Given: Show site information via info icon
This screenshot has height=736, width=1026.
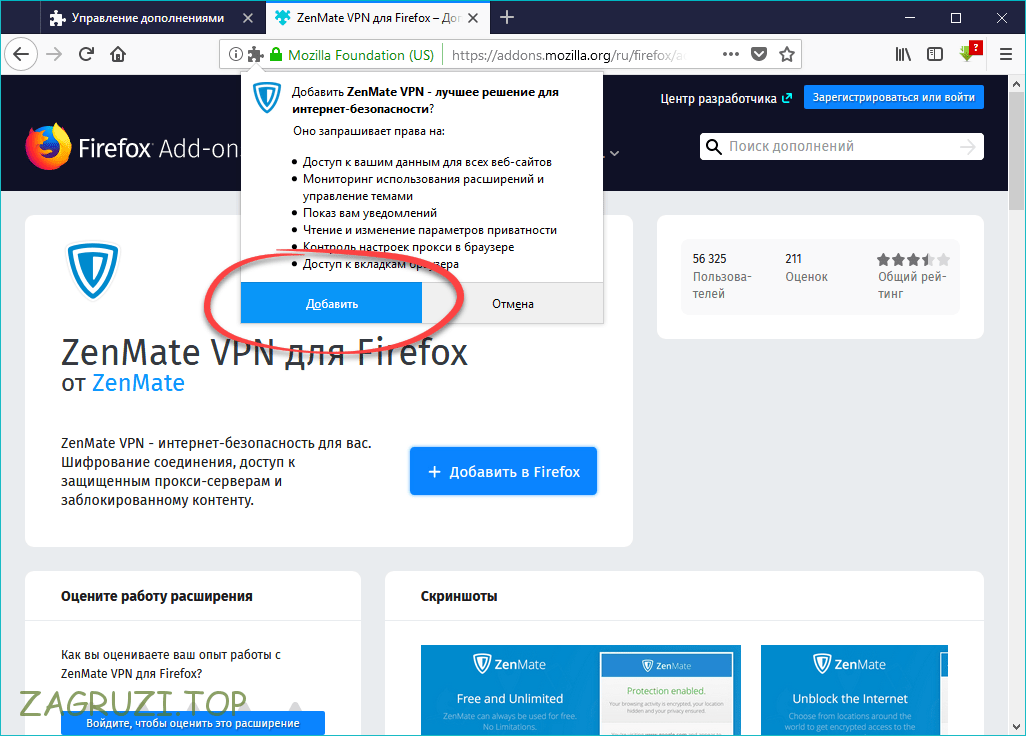Looking at the screenshot, I should (236, 54).
